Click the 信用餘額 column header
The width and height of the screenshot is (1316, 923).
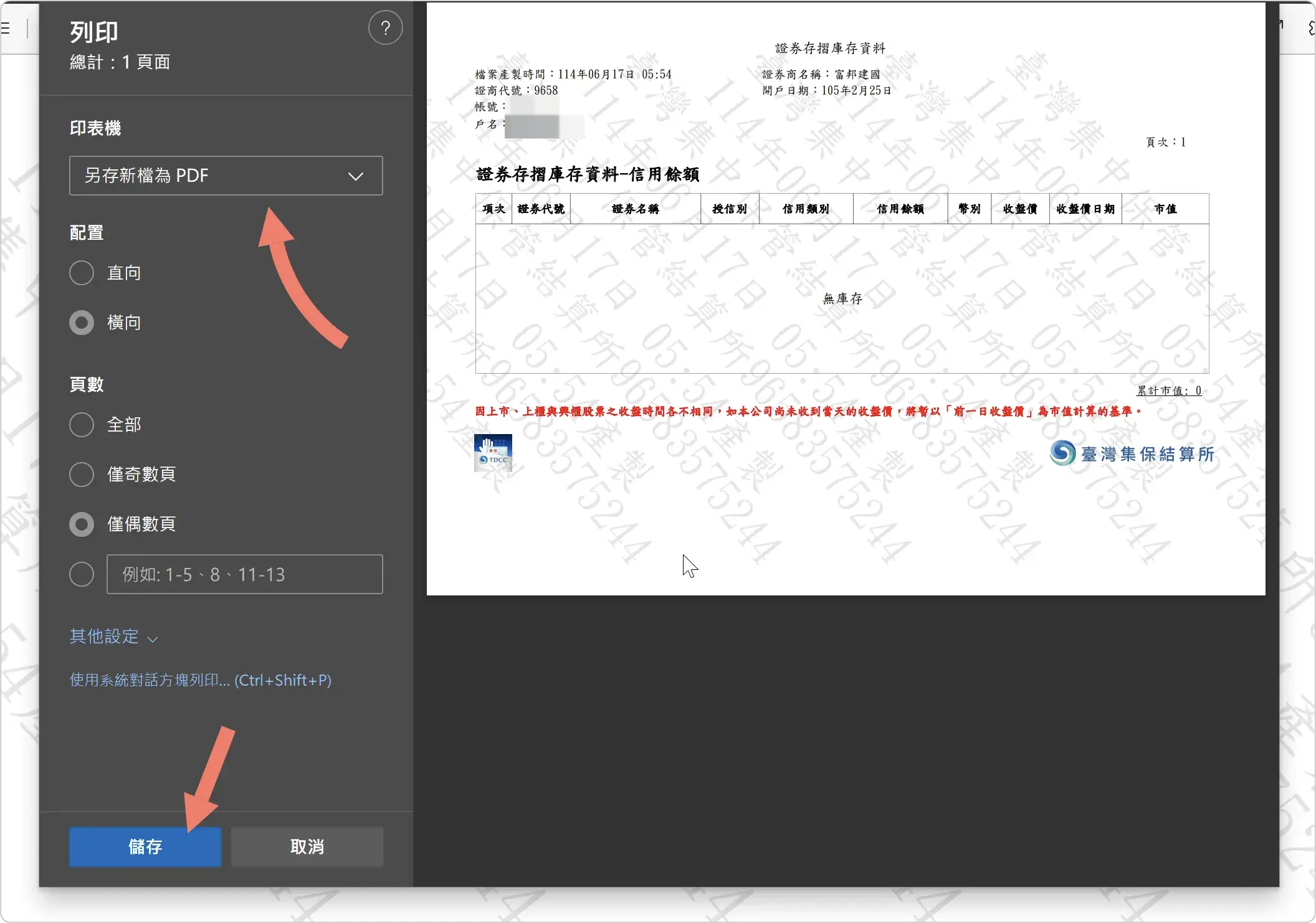click(x=900, y=209)
